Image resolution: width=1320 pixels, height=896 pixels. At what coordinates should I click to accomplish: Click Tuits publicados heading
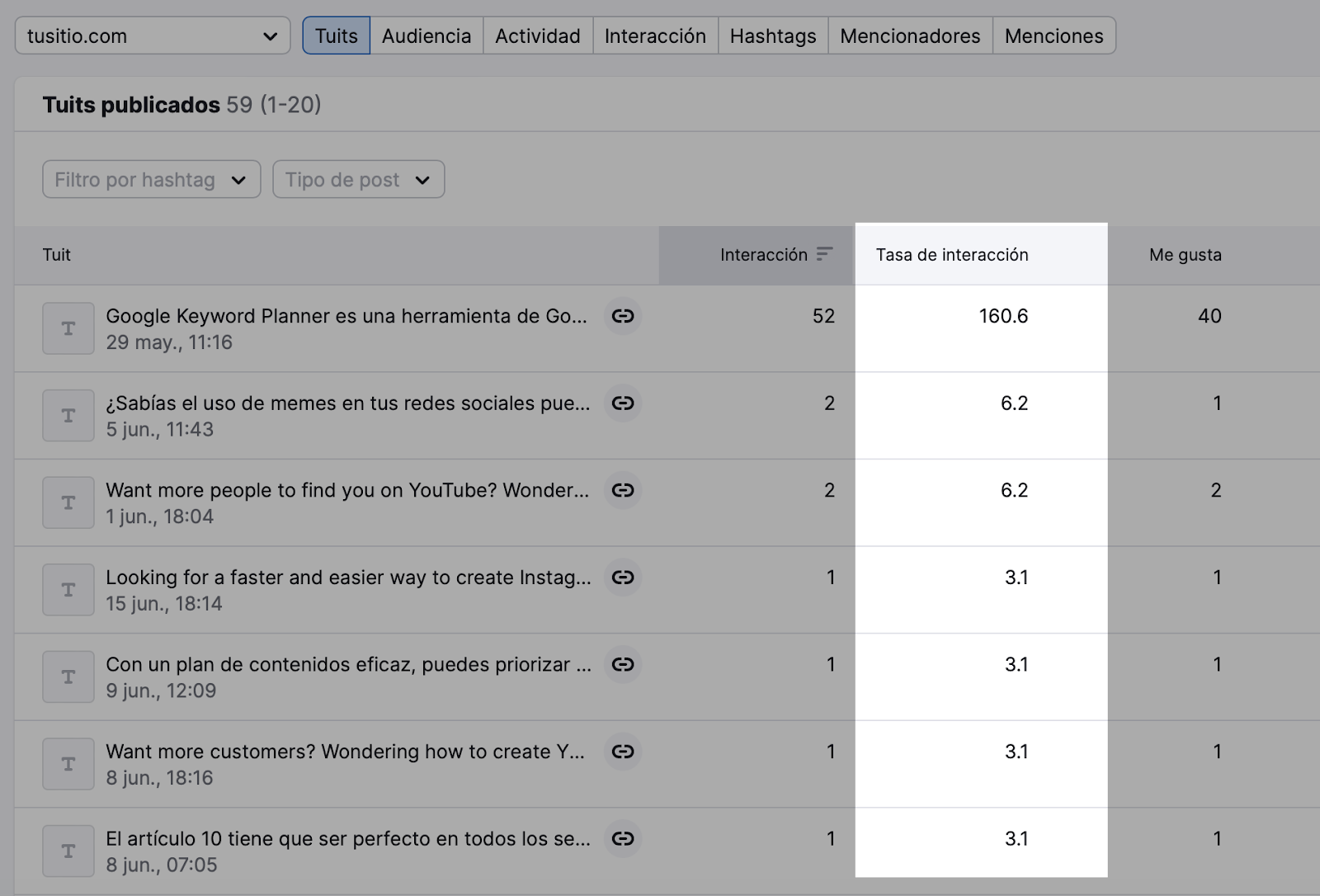point(131,105)
